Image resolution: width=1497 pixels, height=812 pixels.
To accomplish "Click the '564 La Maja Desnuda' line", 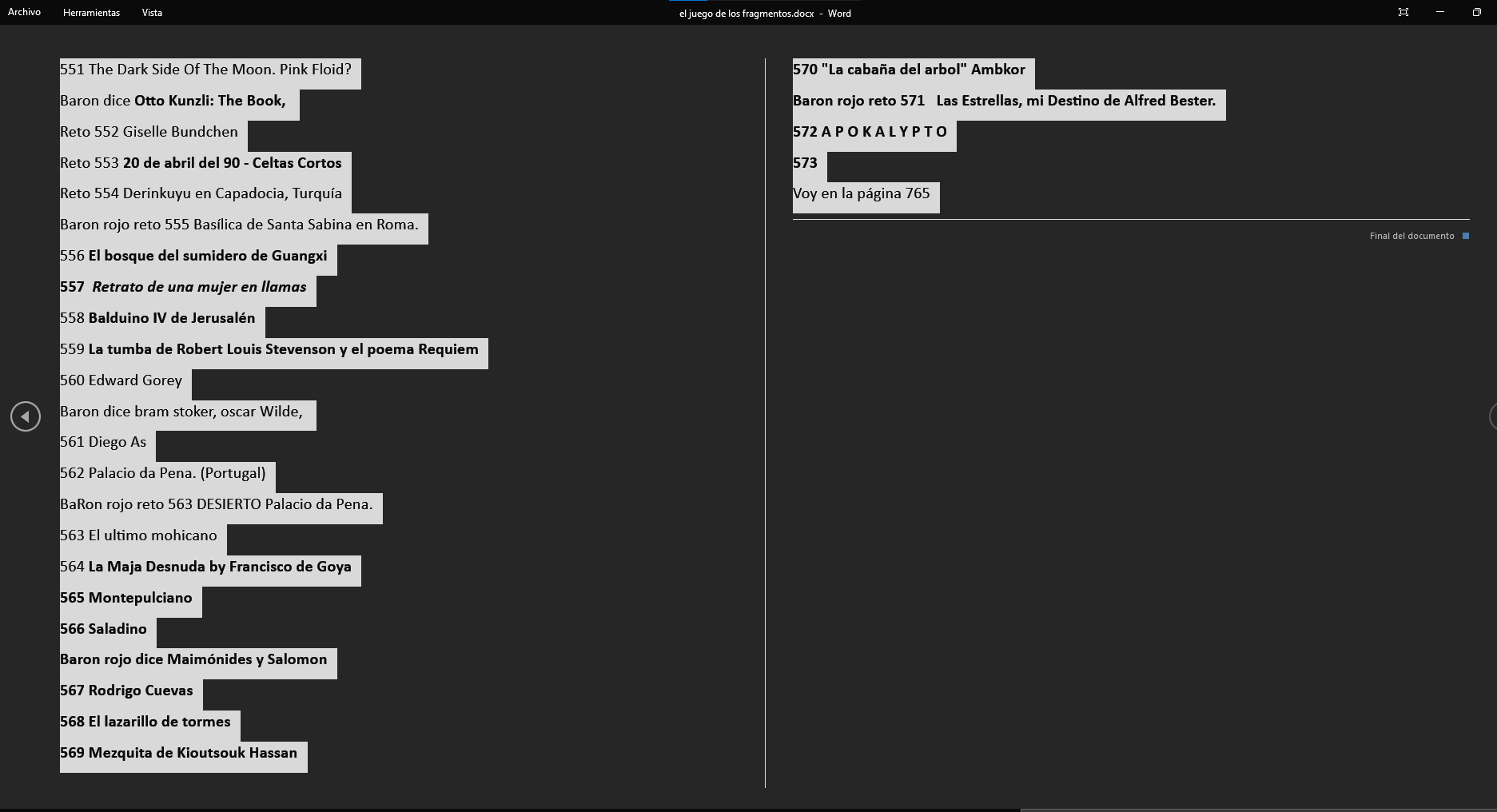I will point(205,567).
